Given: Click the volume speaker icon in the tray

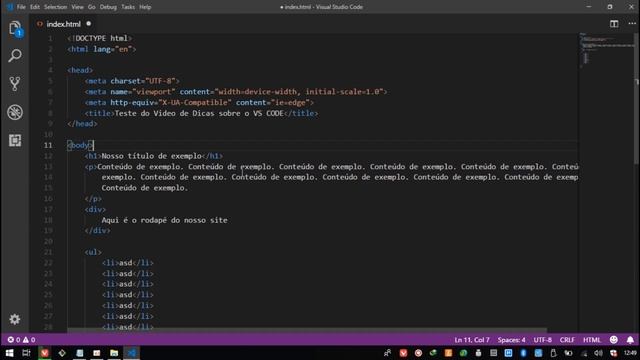Looking at the screenshot, I should 598,353.
